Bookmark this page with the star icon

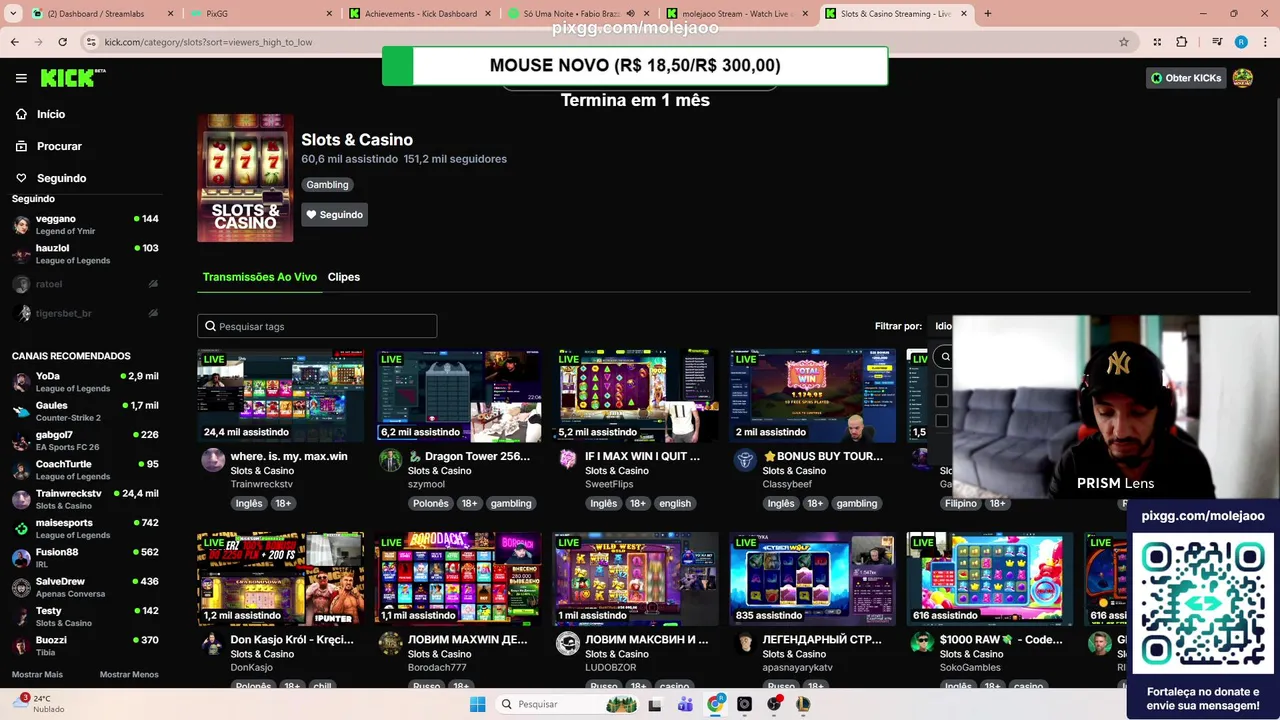coord(1124,42)
